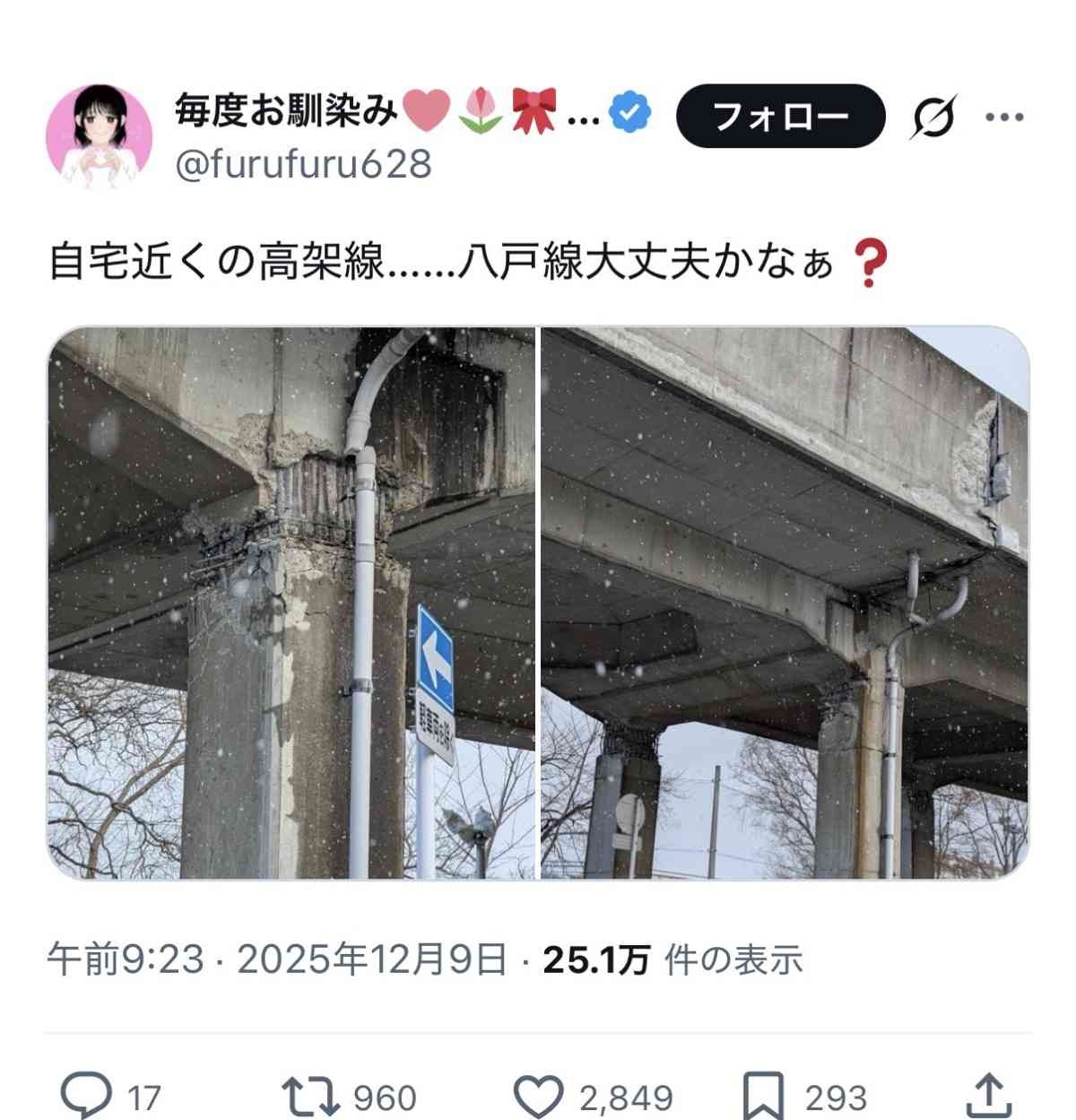Image resolution: width=1076 pixels, height=1120 pixels.
Task: Open the furufuru628 profile avatar
Action: [98, 136]
